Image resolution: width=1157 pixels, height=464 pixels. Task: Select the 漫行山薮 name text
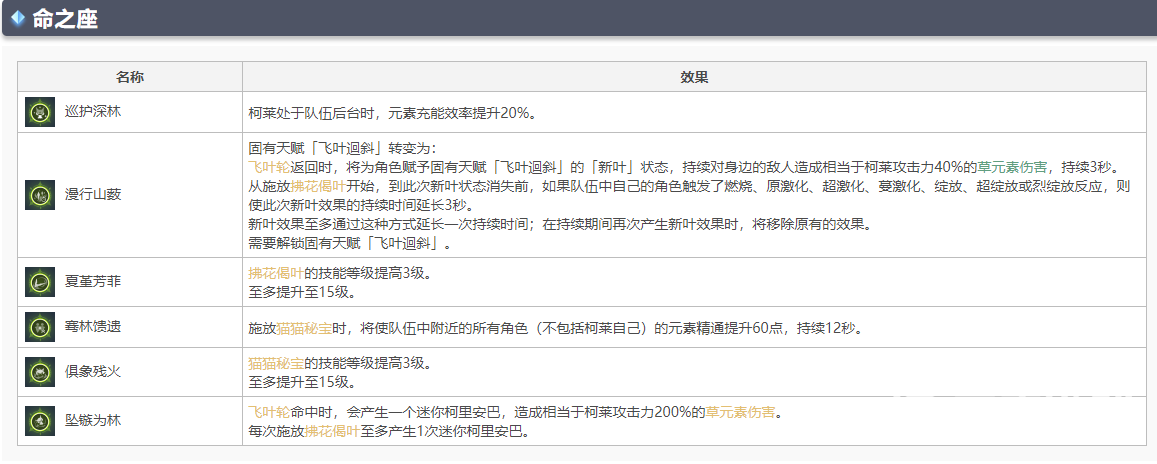(x=92, y=195)
